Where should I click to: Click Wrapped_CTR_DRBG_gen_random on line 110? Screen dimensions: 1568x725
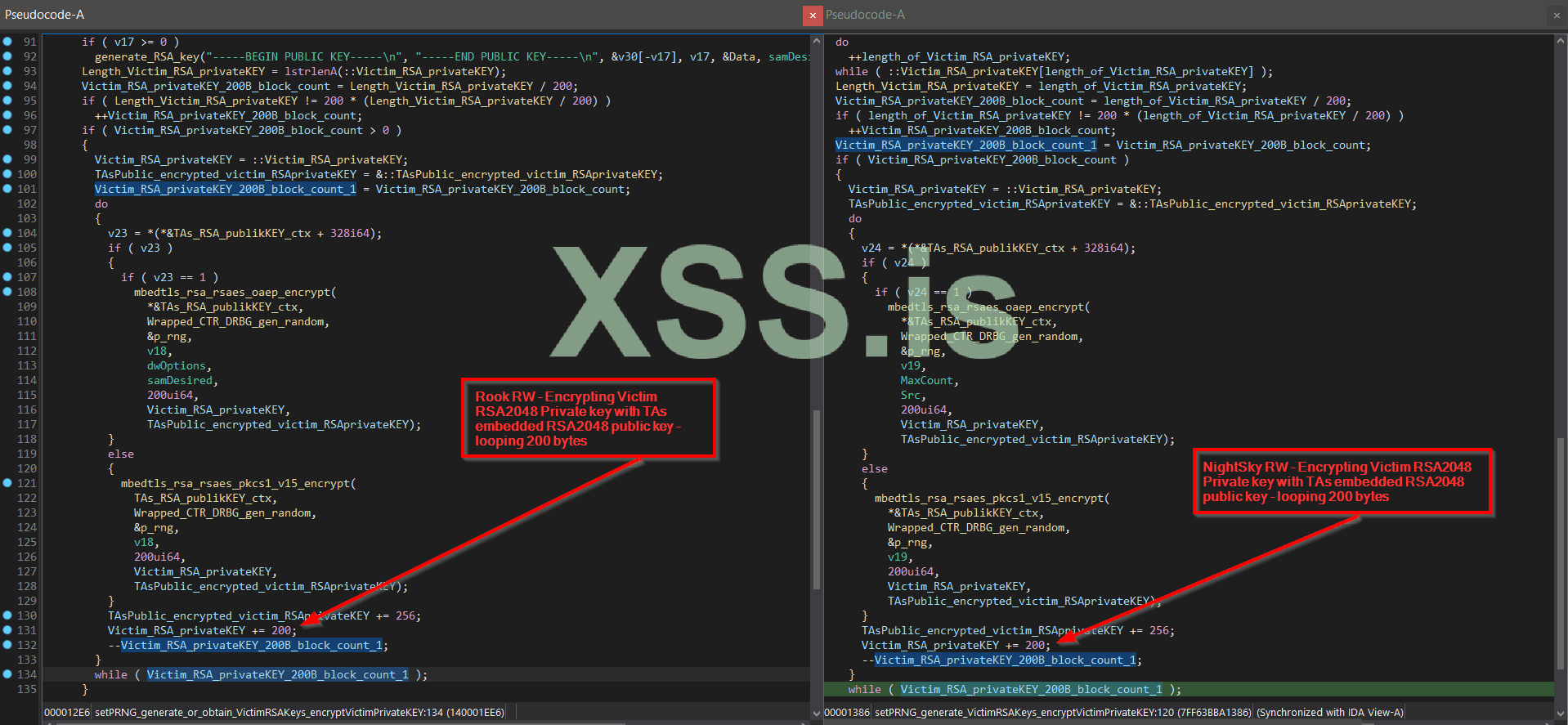pos(235,321)
